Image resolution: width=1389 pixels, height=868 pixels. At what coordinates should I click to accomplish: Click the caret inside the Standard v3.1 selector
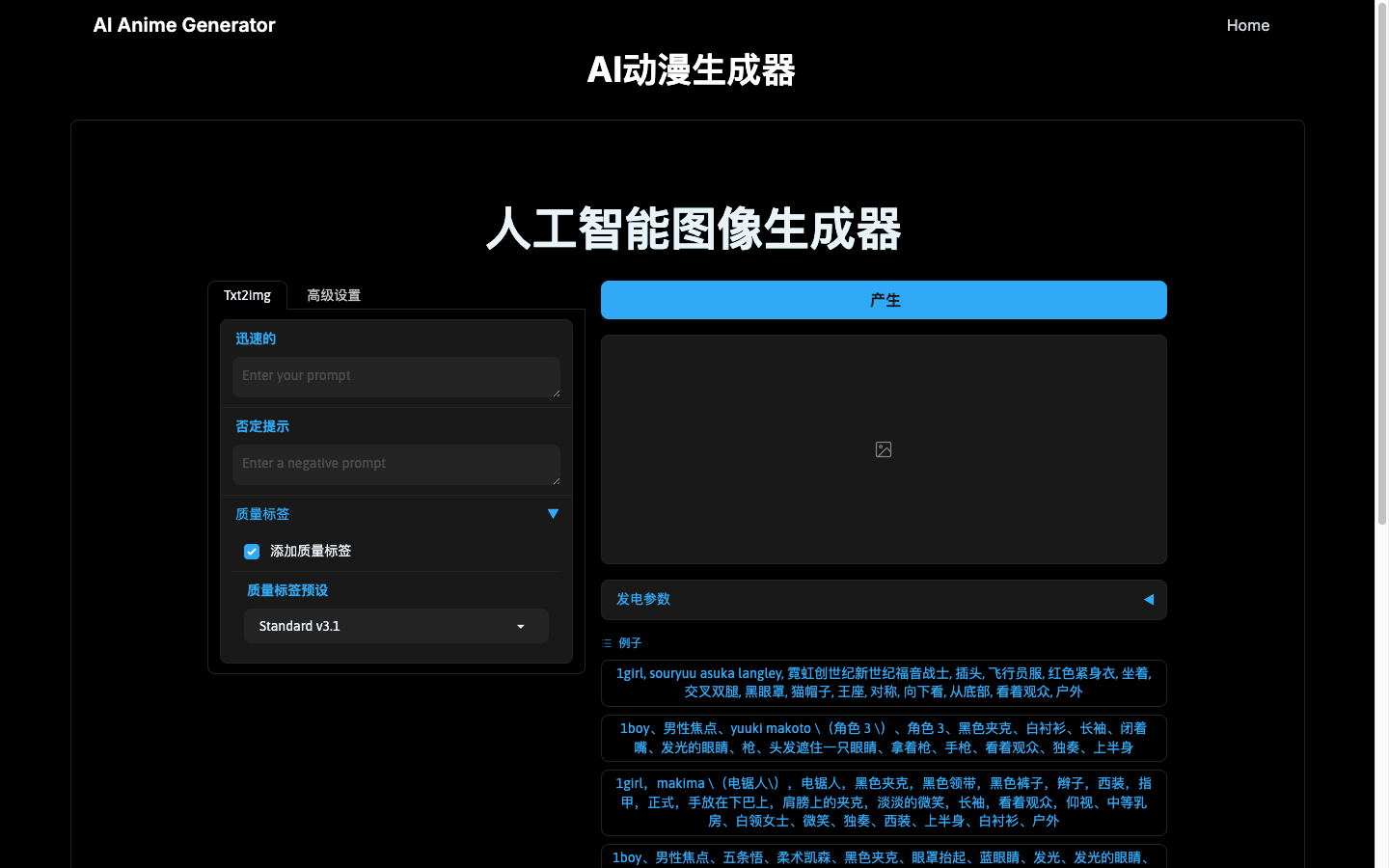point(521,626)
